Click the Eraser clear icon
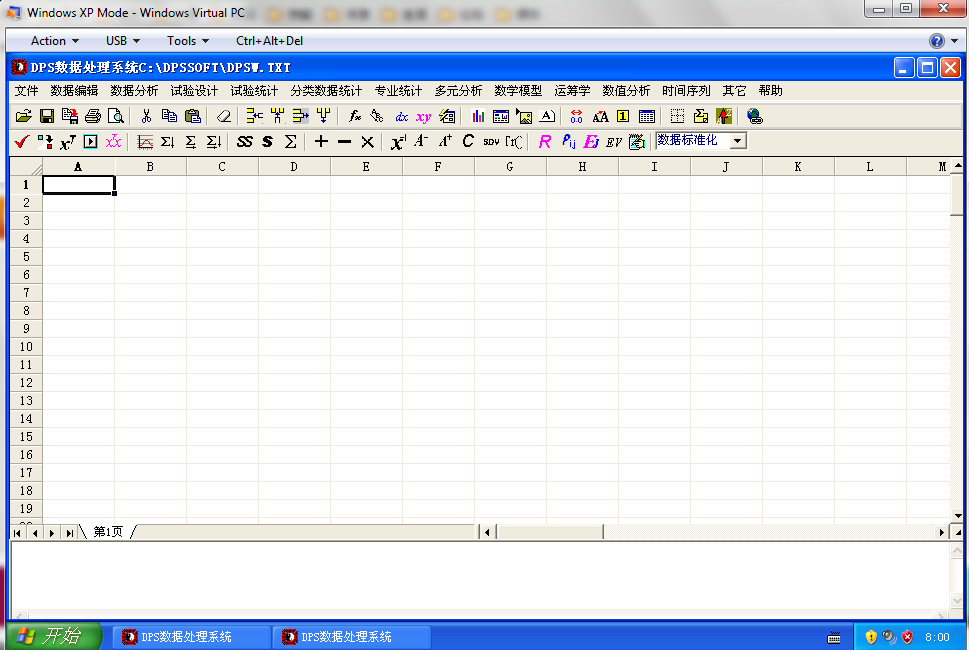The width and height of the screenshot is (969, 650). [224, 116]
